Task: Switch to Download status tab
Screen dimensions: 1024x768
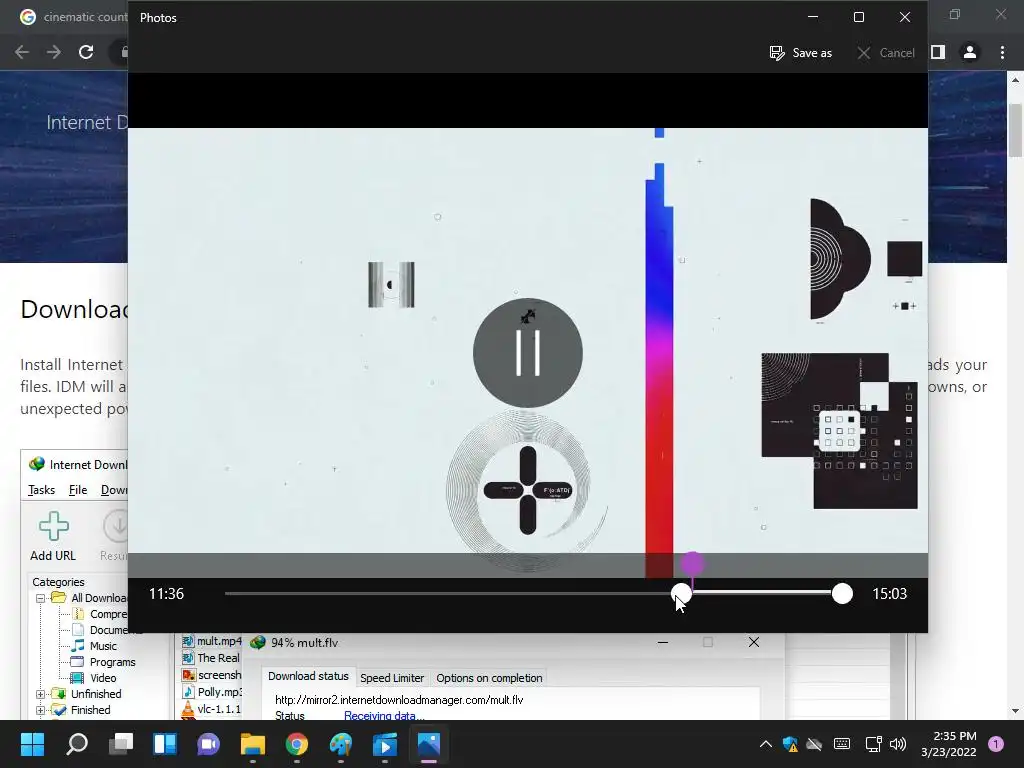Action: (308, 677)
